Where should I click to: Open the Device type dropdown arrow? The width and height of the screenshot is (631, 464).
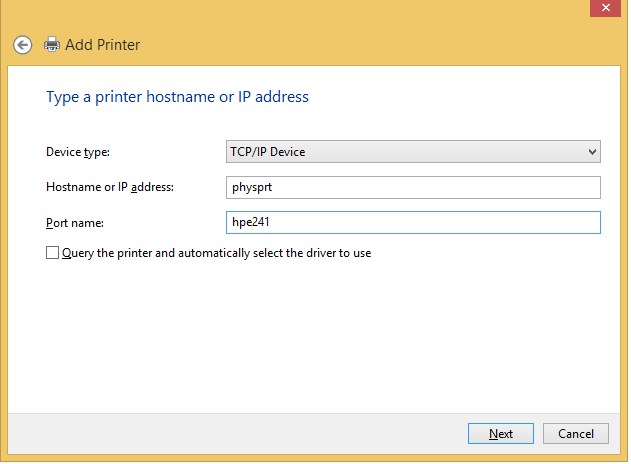pyautogui.click(x=592, y=152)
